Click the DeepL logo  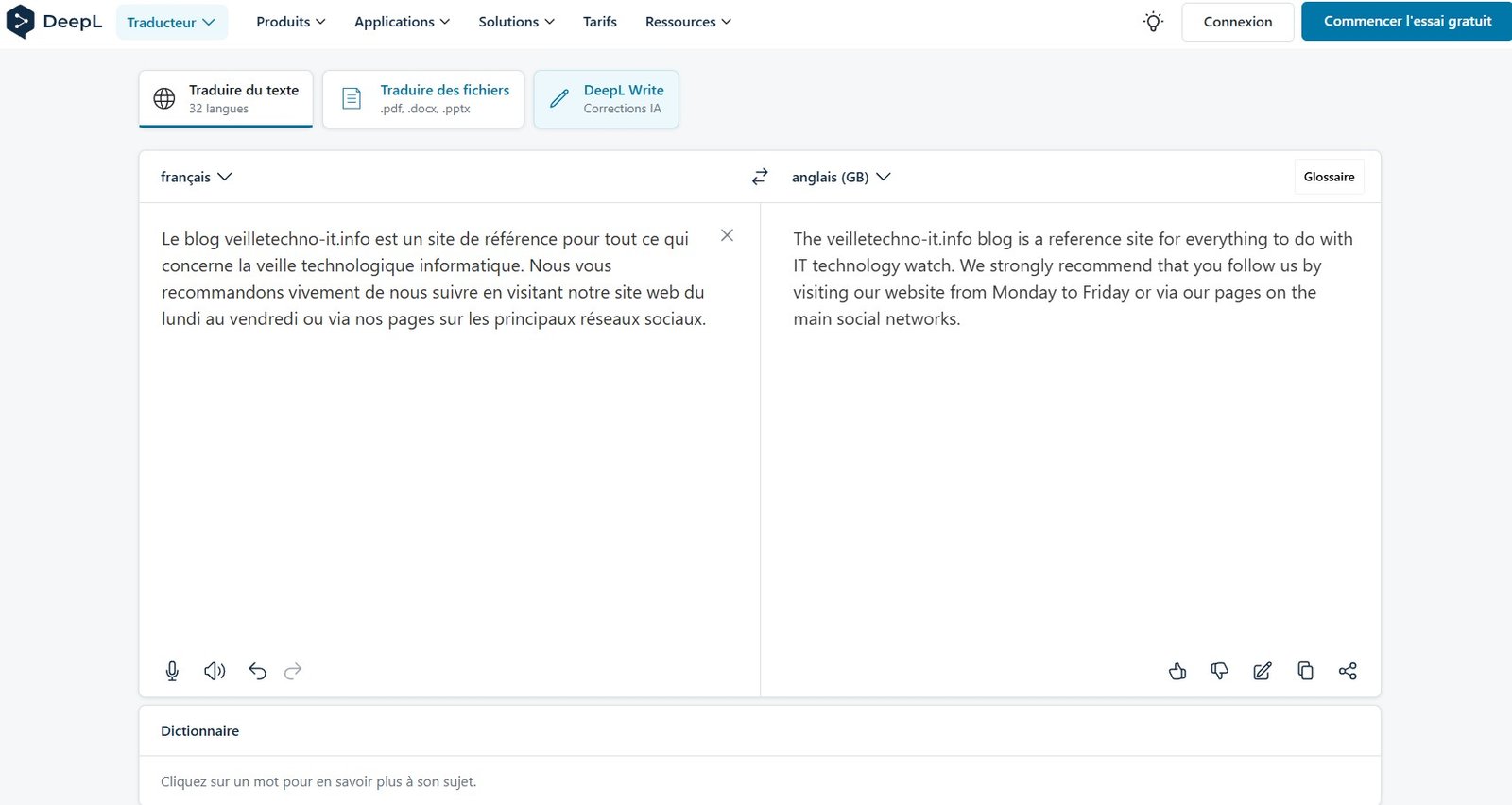(54, 22)
